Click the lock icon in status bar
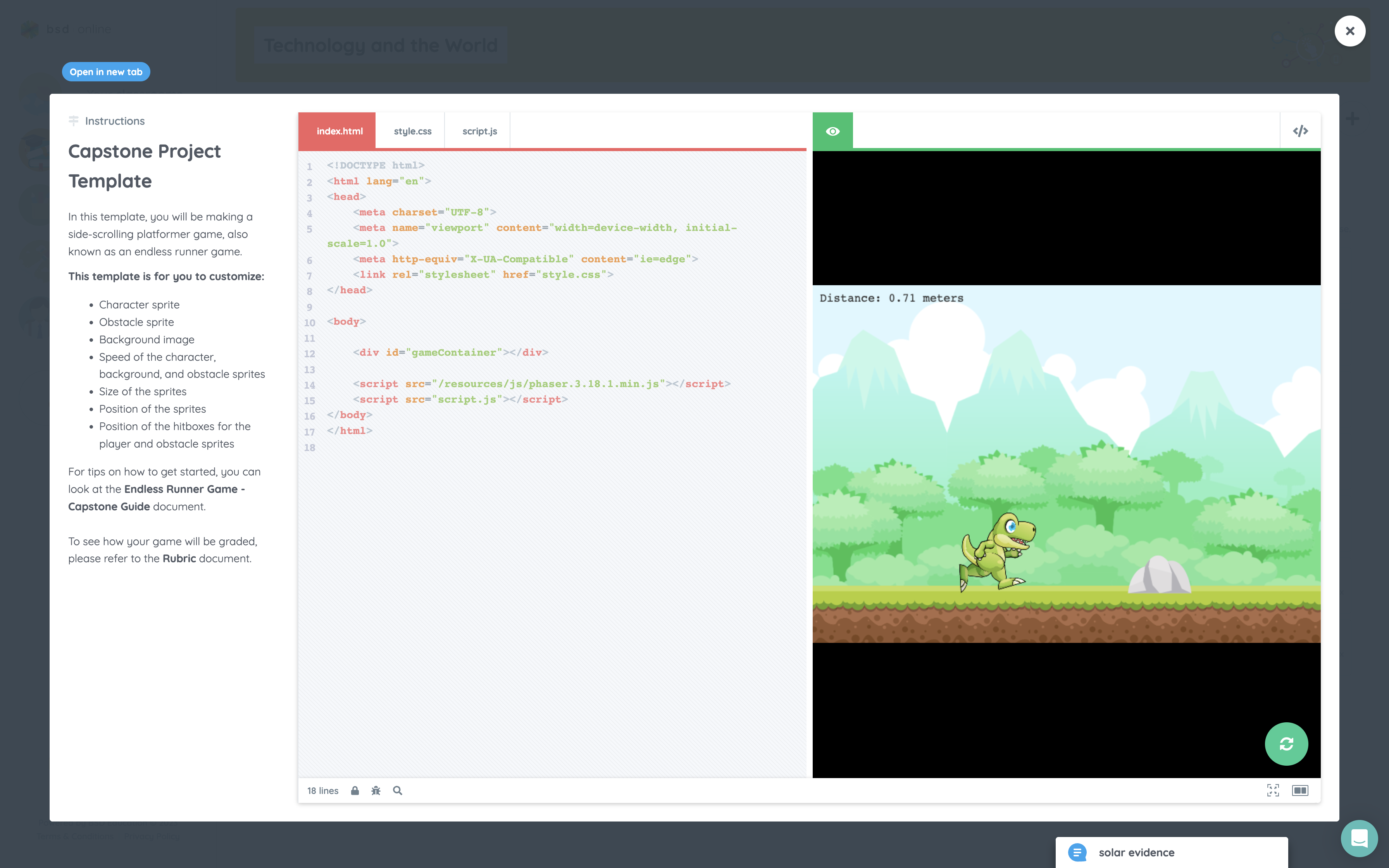This screenshot has width=1389, height=868. [x=355, y=790]
